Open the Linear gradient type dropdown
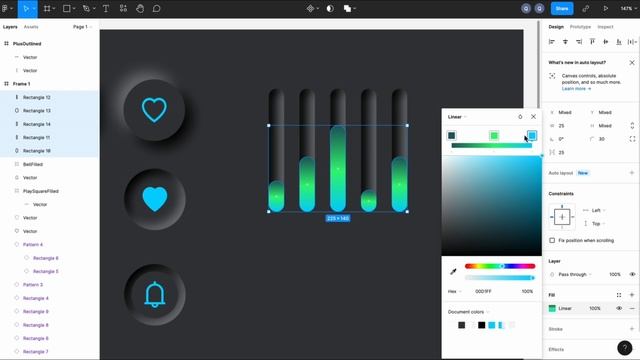The image size is (640, 360). pos(457,117)
